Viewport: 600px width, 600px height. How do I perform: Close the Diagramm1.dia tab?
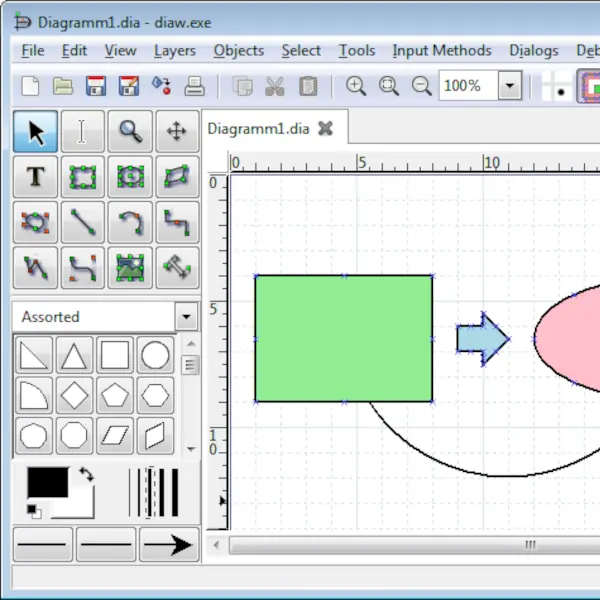coord(325,128)
